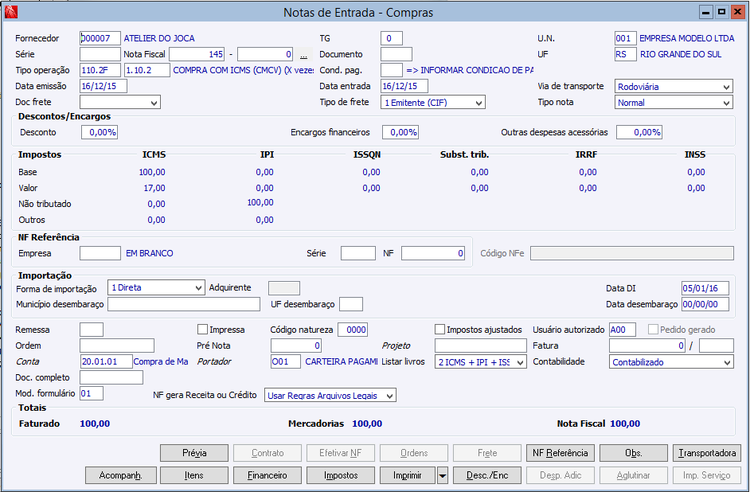750x492 pixels.
Task: Click the Transportadora button
Action: coord(706,453)
